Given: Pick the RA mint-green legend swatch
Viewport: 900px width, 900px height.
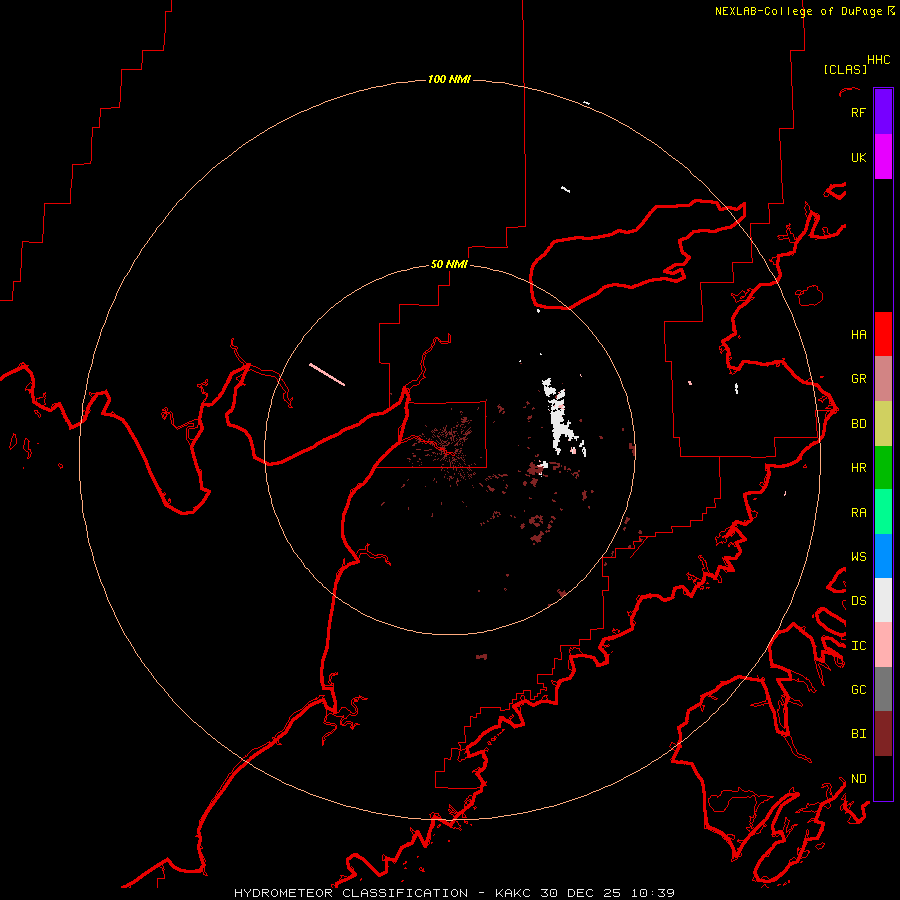Looking at the screenshot, I should pos(883,512).
